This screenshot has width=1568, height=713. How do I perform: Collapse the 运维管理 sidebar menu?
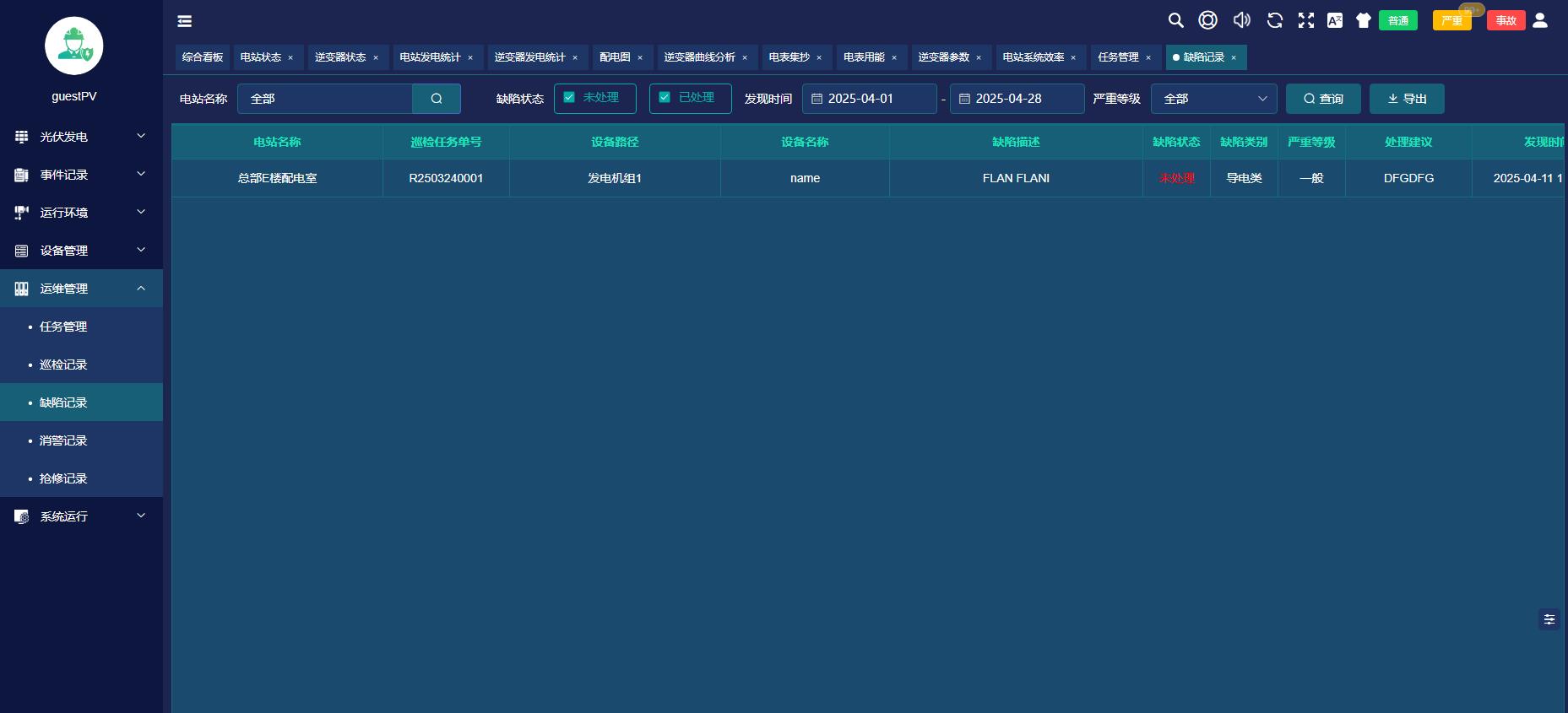(81, 289)
